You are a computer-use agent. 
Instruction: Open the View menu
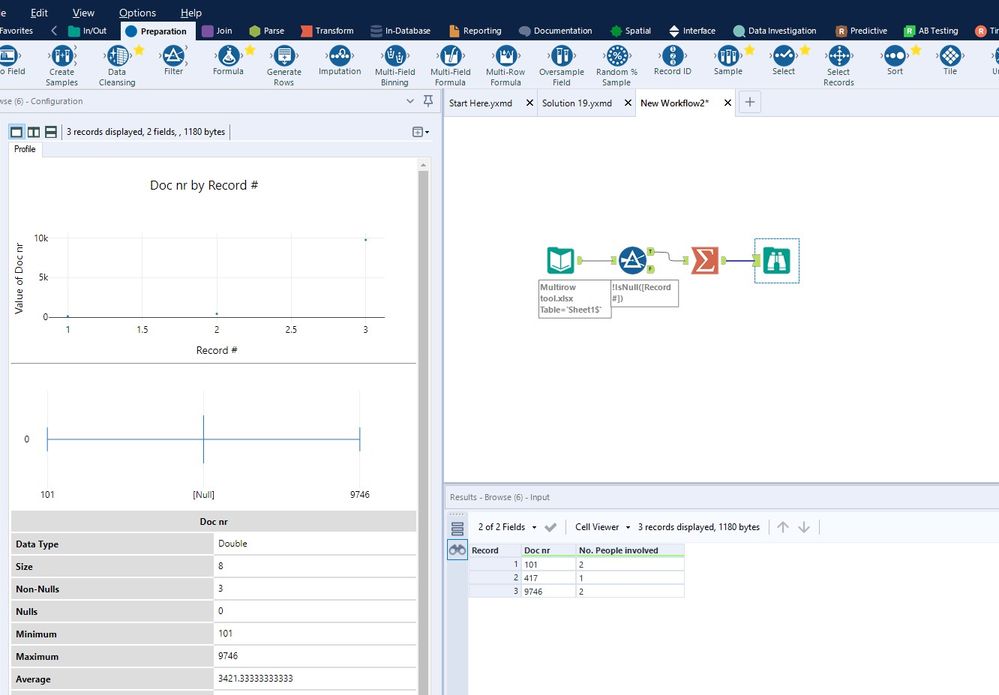(83, 13)
